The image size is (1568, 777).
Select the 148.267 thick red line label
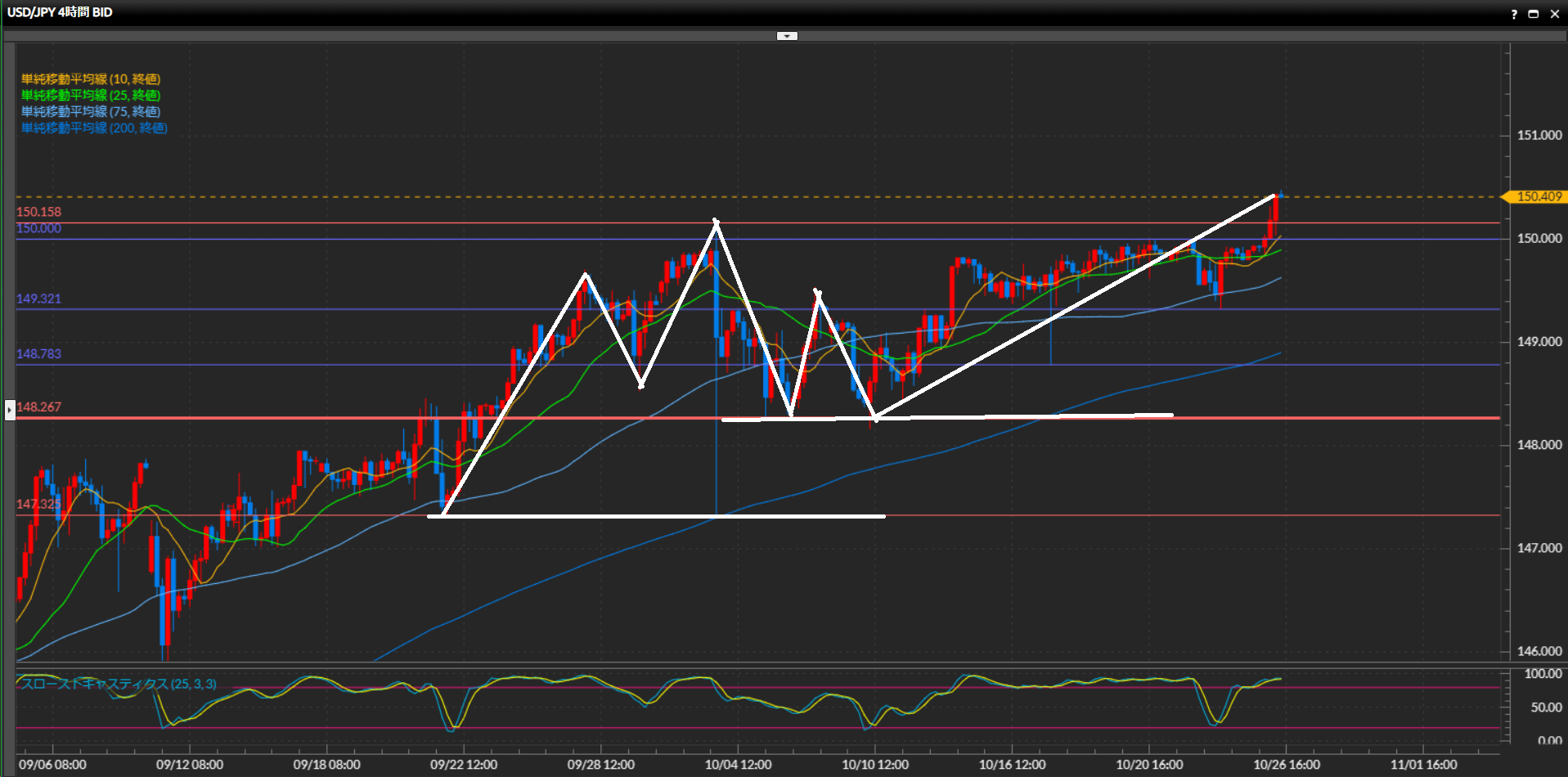click(38, 406)
